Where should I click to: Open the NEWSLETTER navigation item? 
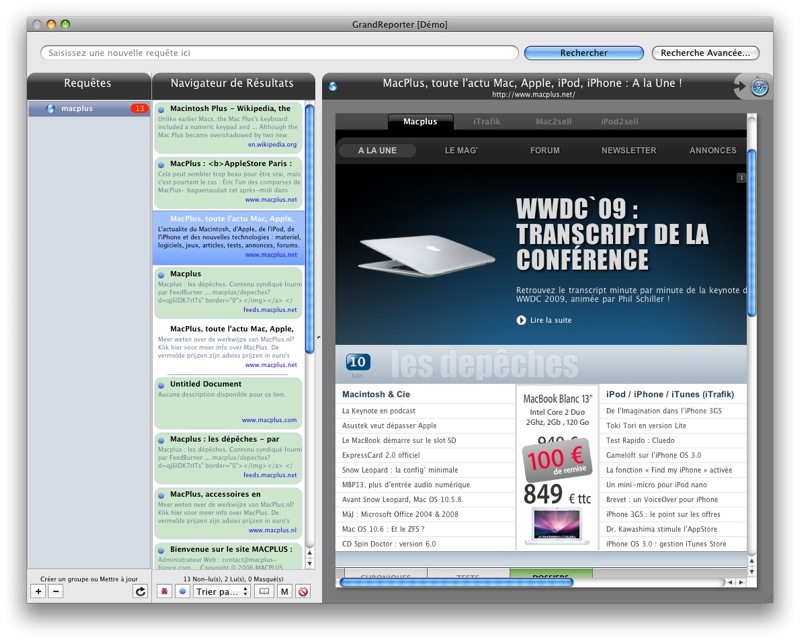(629, 151)
